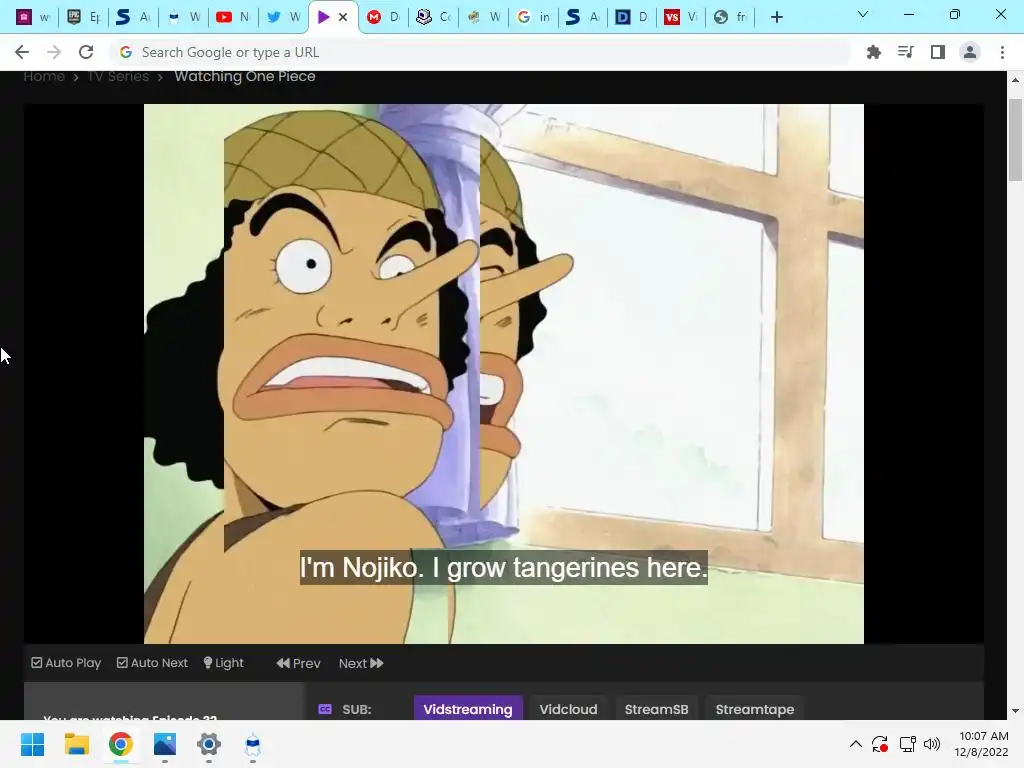Switch to the Epic Games tab
1024x768 pixels.
tap(84, 17)
